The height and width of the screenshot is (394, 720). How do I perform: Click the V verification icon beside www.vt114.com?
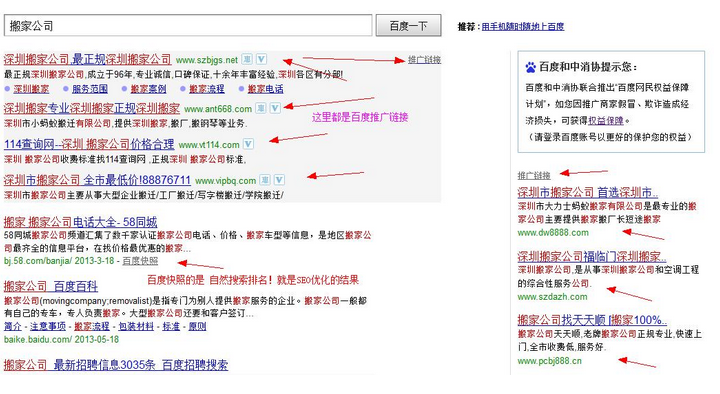tap(248, 144)
